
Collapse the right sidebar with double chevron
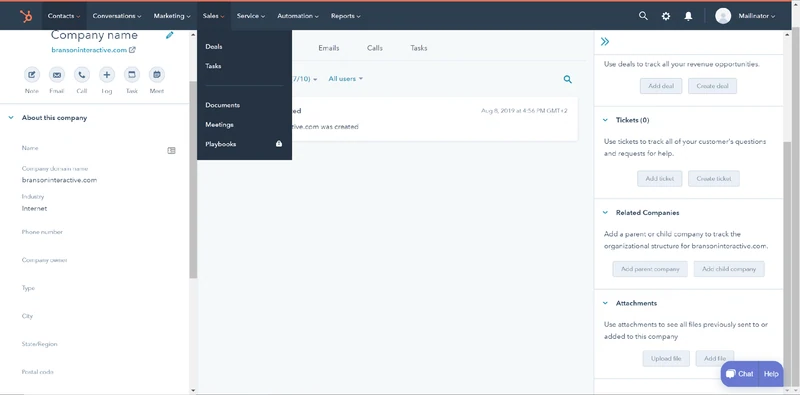[x=605, y=41]
